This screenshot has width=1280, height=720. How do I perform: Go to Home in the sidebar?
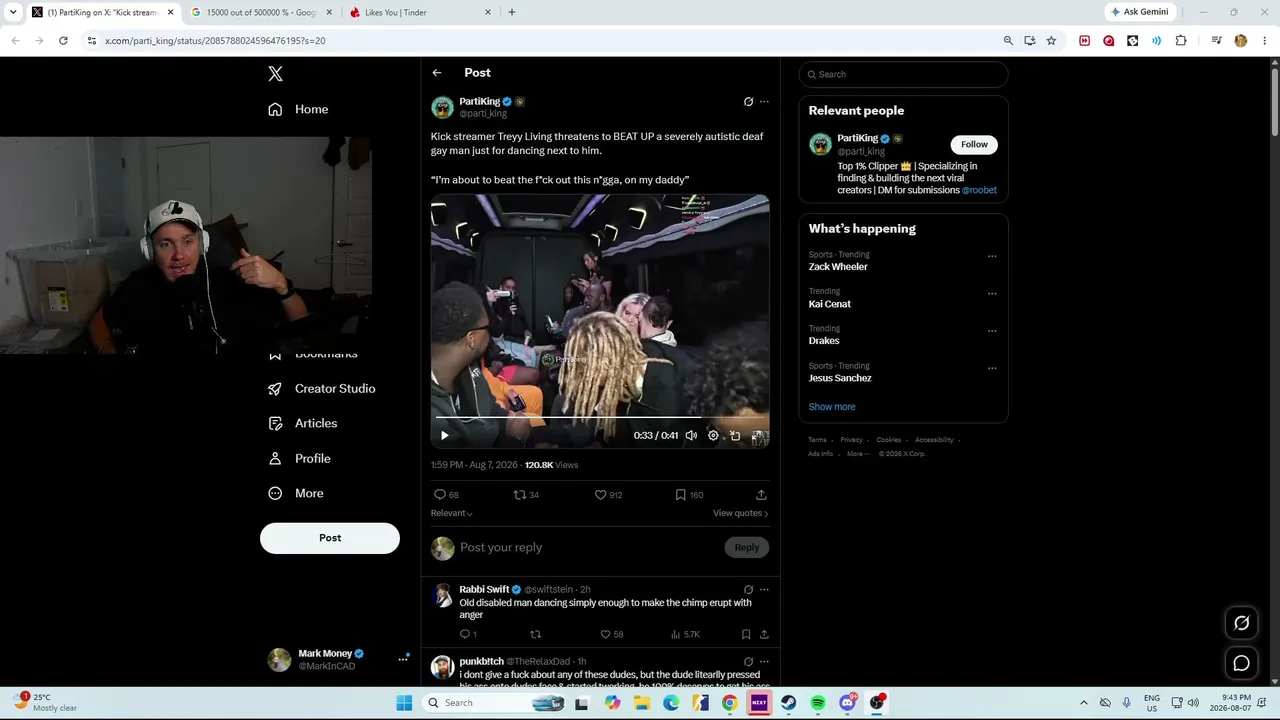tap(298, 109)
